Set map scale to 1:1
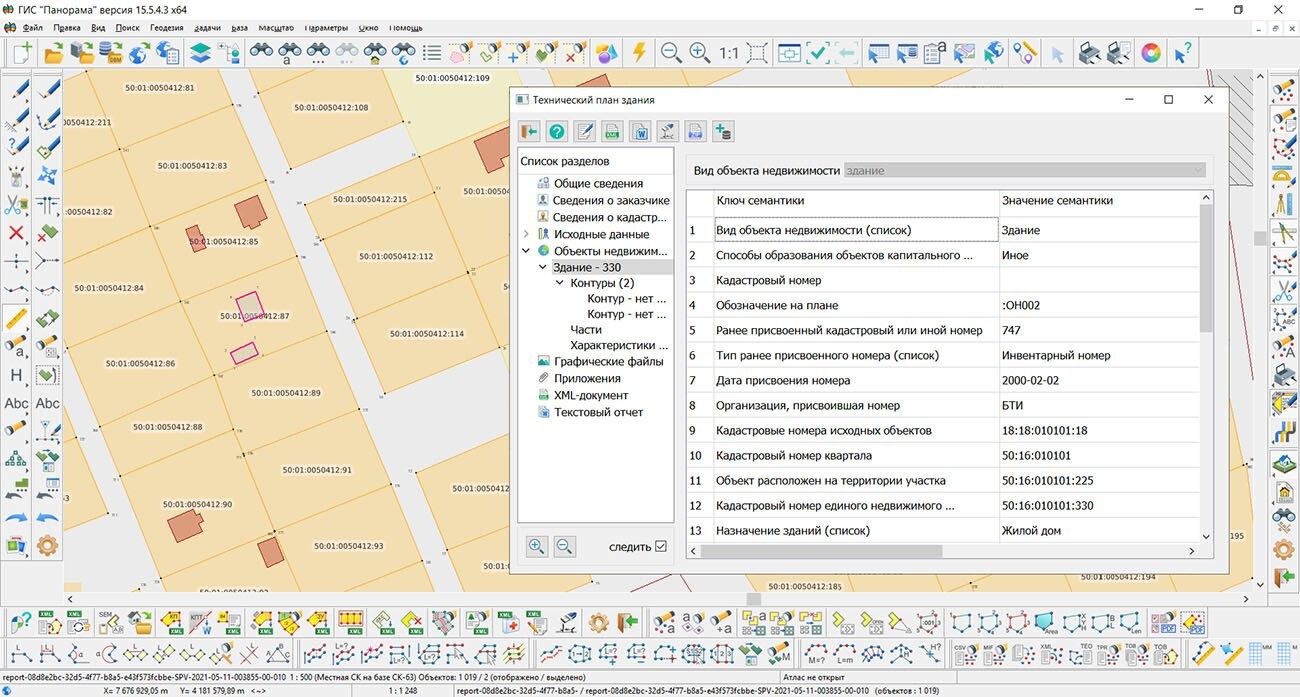 pos(729,53)
